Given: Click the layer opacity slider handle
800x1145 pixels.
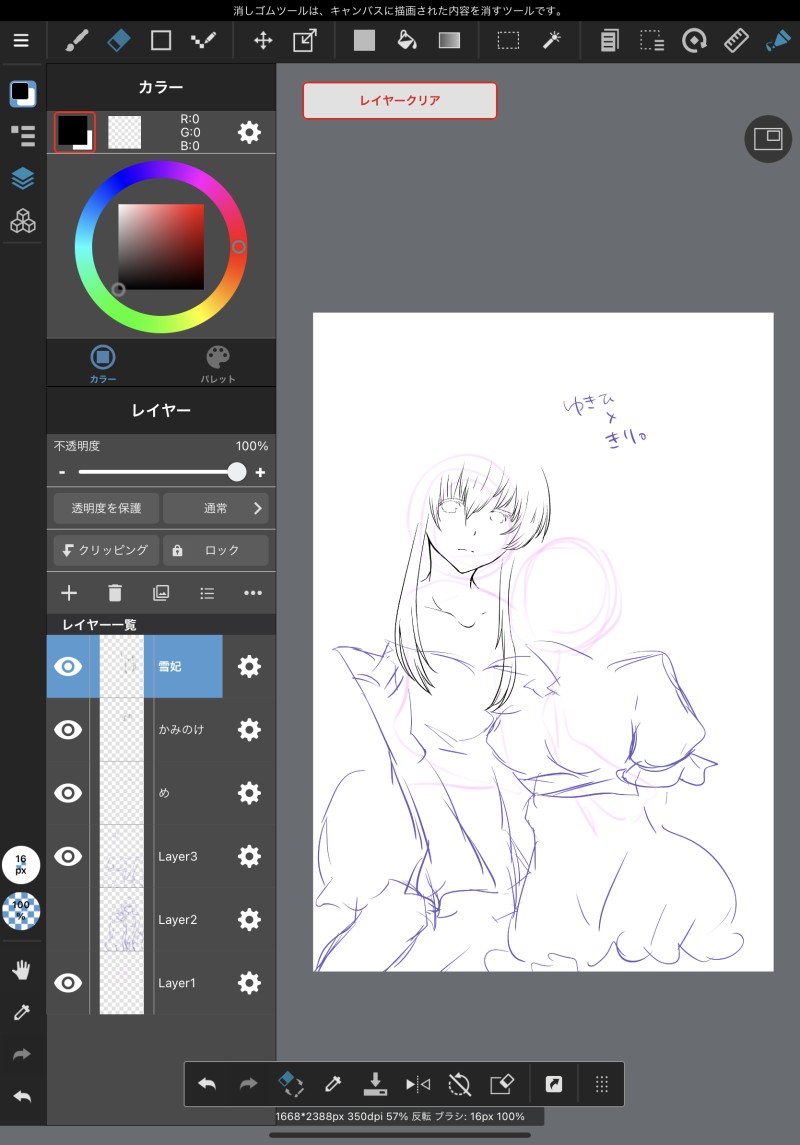Looking at the screenshot, I should tap(236, 472).
